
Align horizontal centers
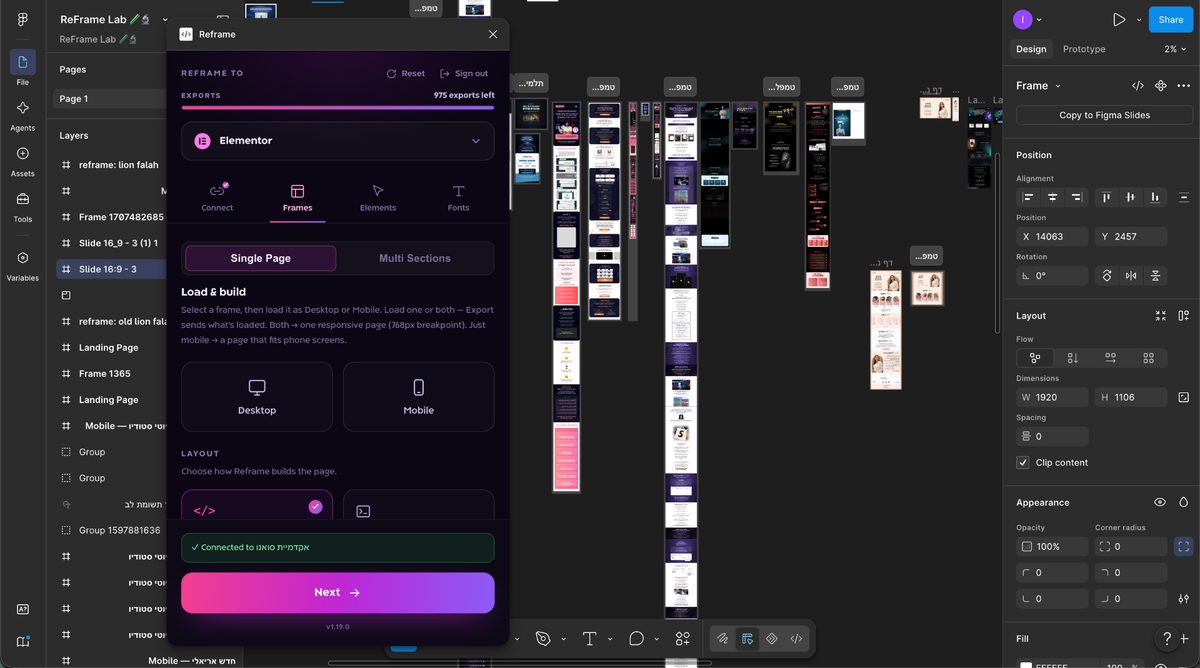tap(1053, 197)
